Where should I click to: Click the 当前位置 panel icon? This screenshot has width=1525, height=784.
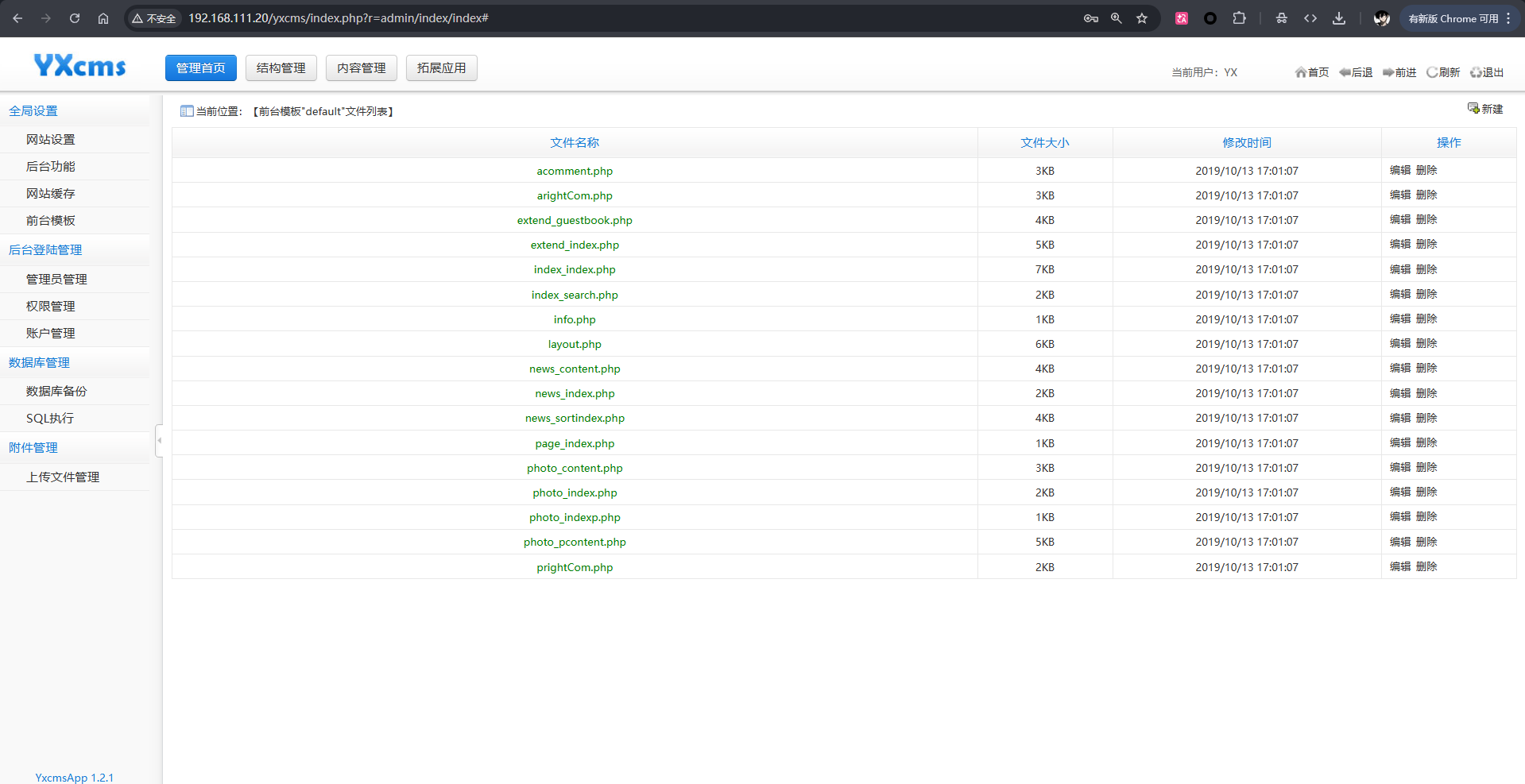click(187, 111)
